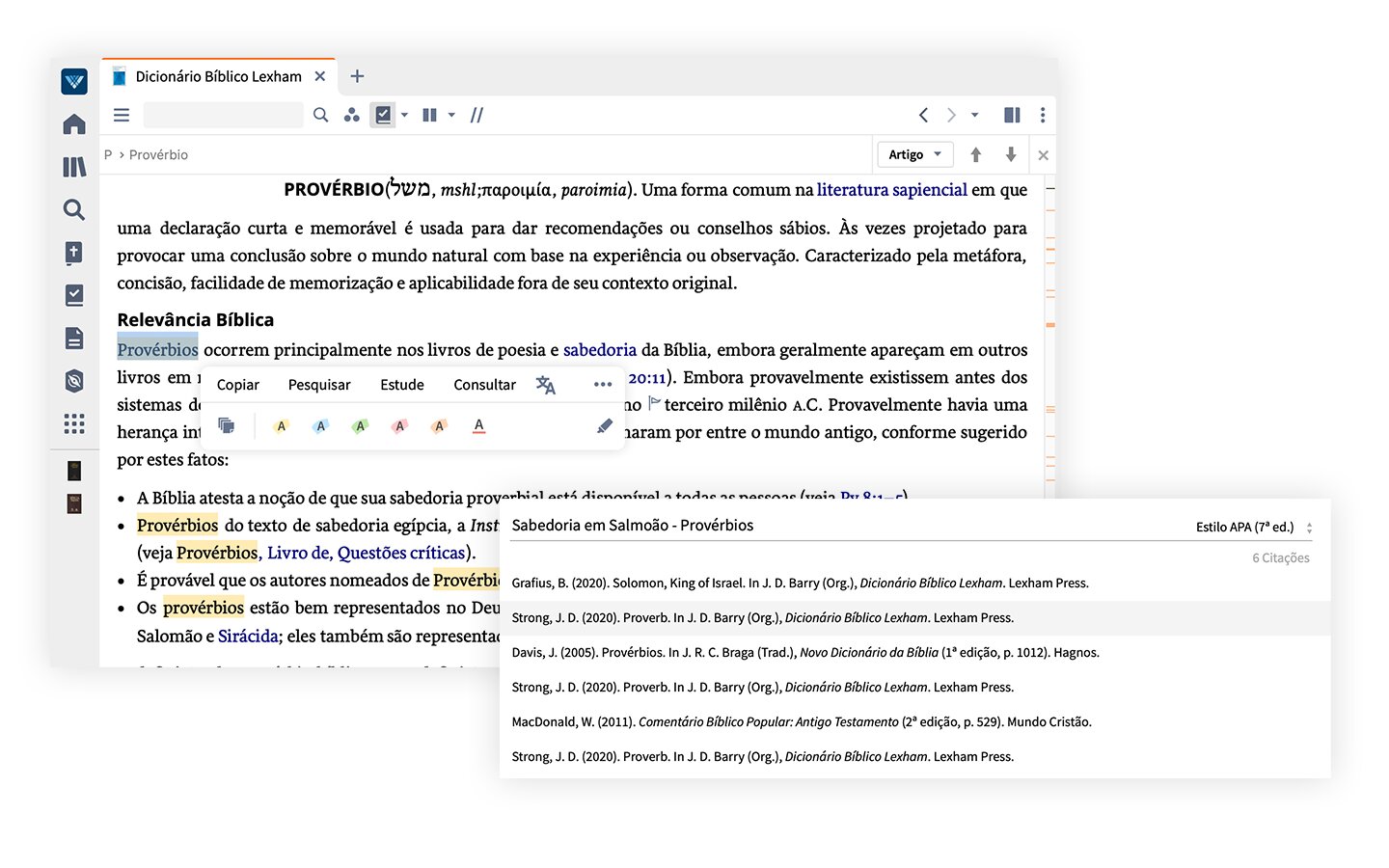Apply the red underline style
1389x868 pixels.
478,425
